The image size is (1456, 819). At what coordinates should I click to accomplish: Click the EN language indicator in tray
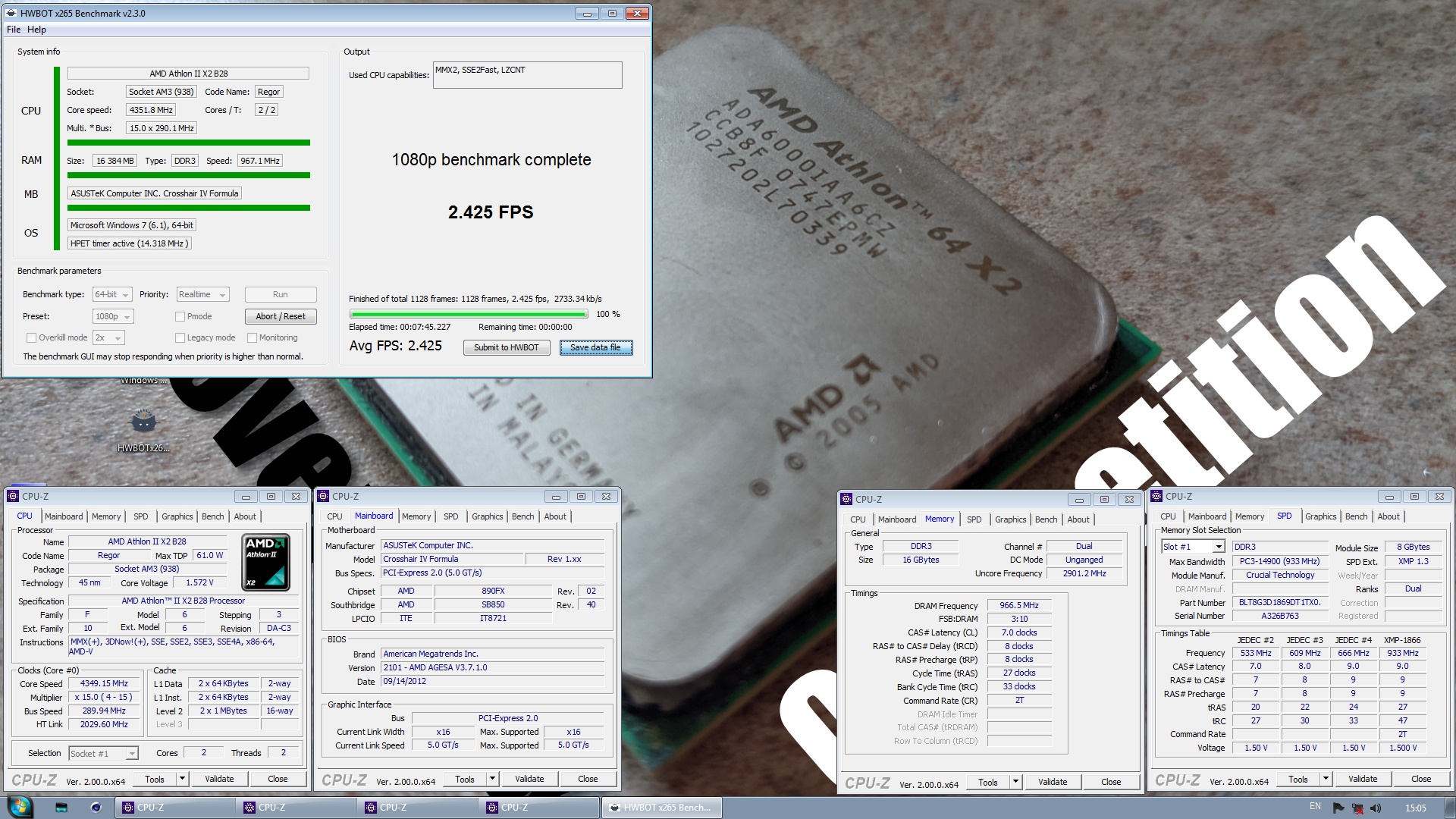click(x=1315, y=807)
